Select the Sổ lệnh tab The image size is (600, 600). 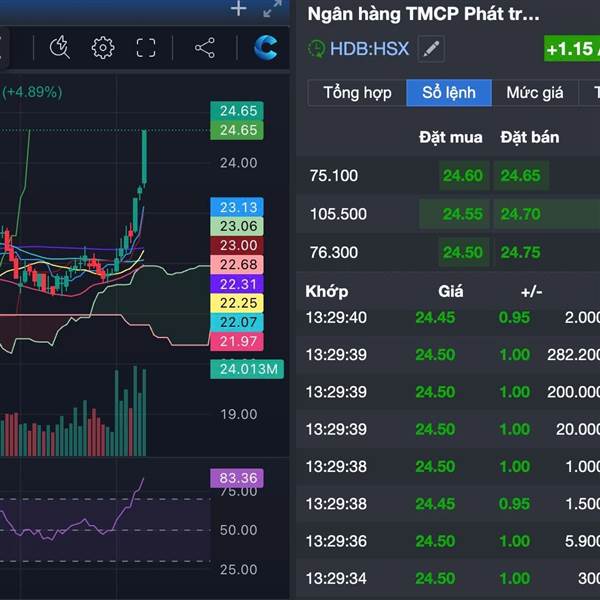point(449,93)
